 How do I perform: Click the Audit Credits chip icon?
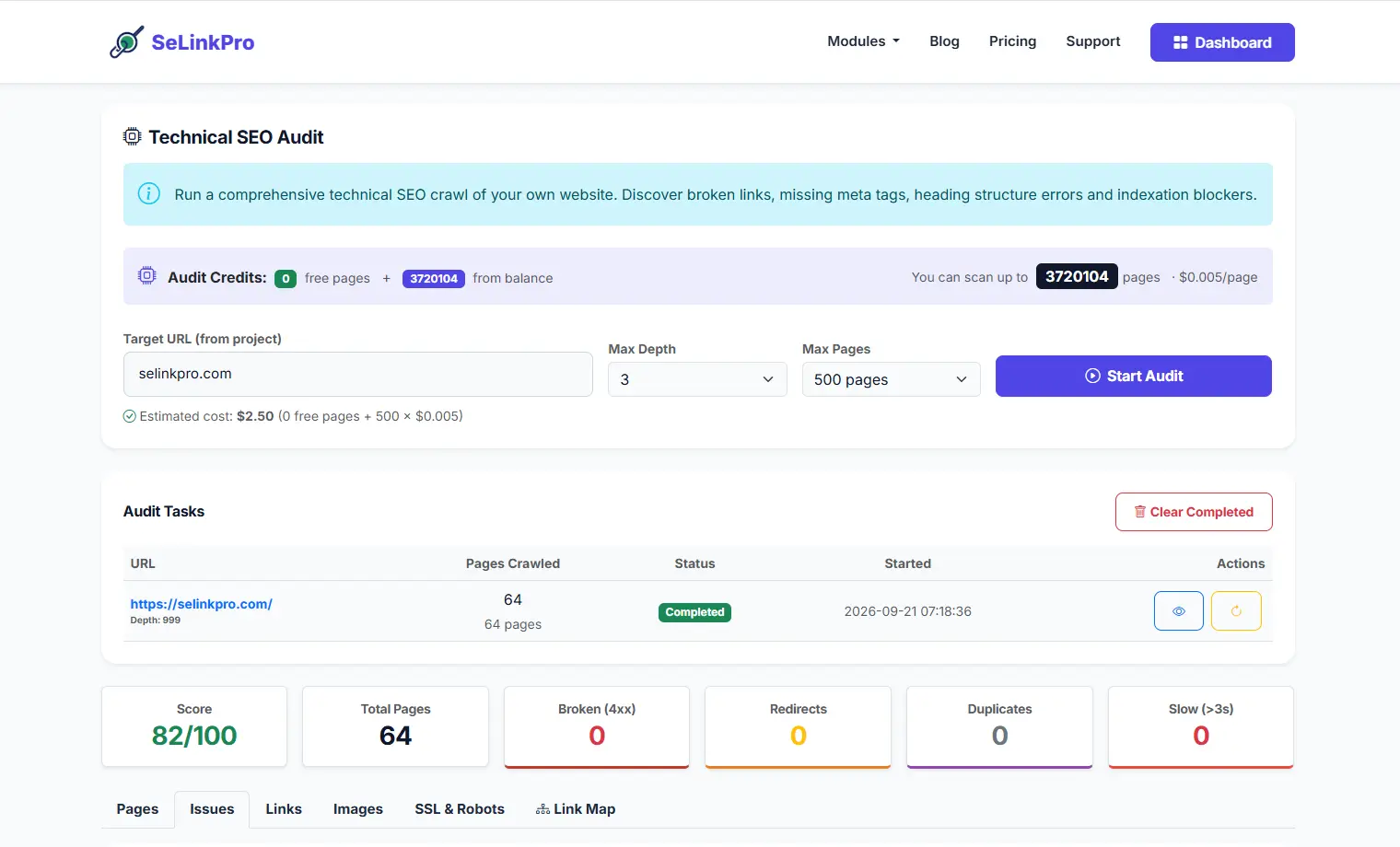(x=147, y=275)
